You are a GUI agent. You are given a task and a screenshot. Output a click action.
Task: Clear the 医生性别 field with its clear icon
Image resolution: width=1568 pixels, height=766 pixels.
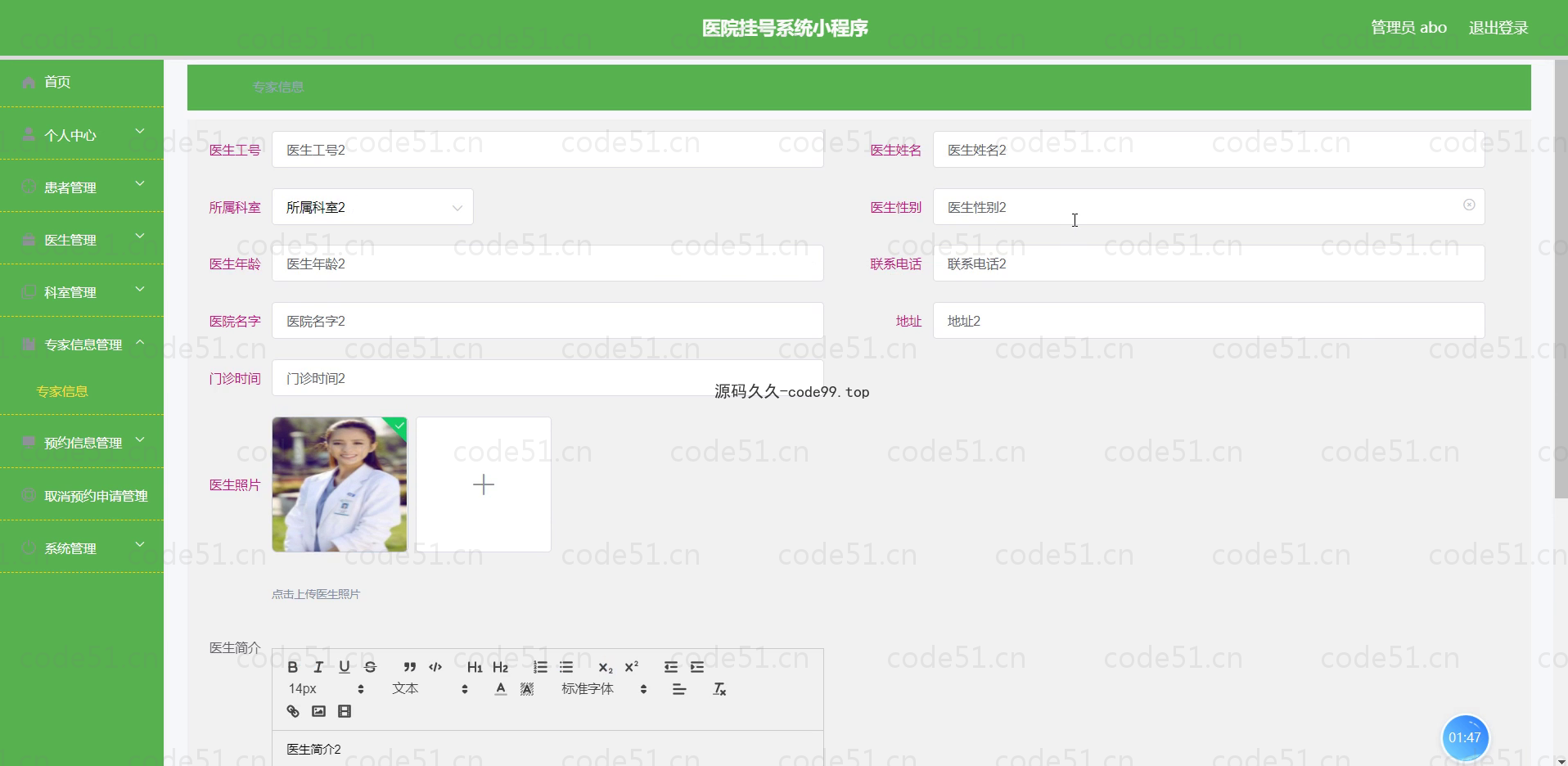click(x=1469, y=205)
